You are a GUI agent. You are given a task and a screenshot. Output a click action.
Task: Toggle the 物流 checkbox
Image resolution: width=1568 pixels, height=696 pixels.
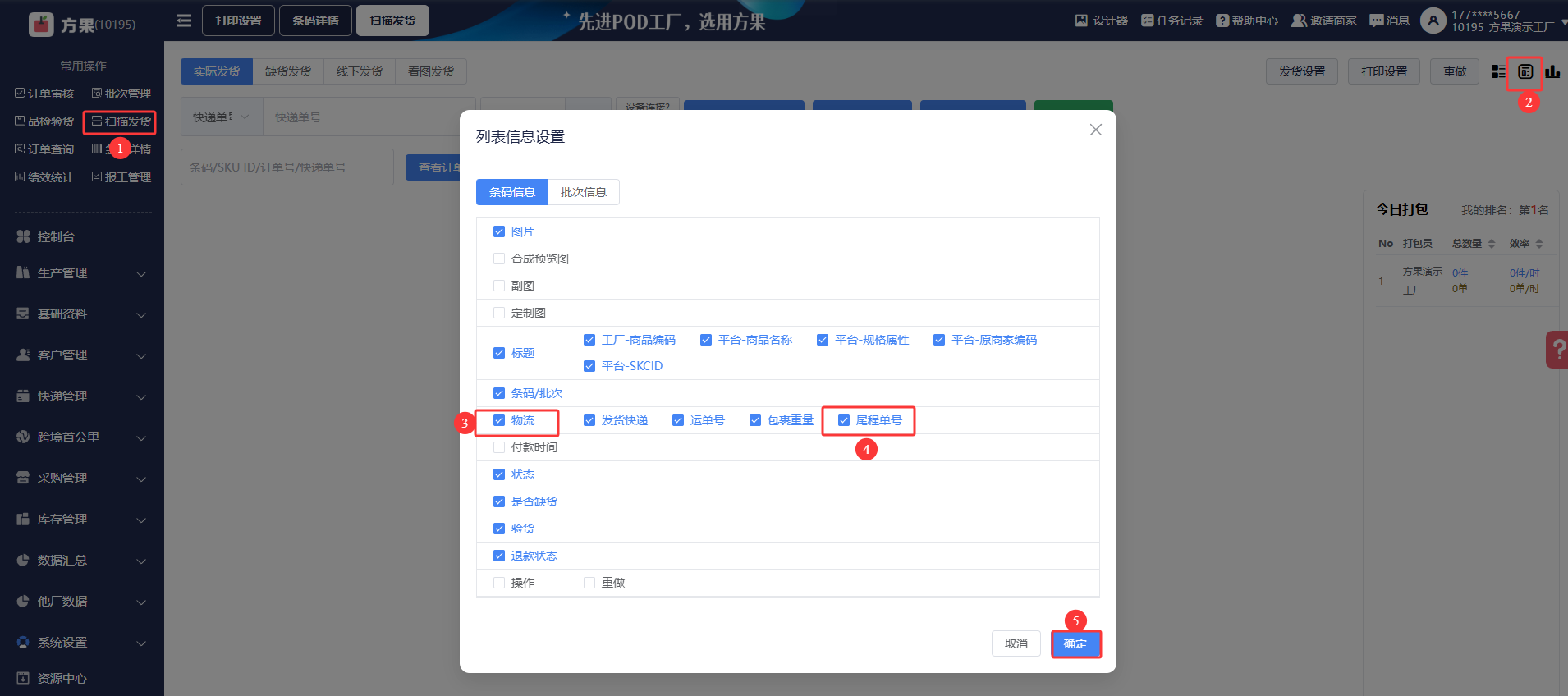tap(499, 420)
